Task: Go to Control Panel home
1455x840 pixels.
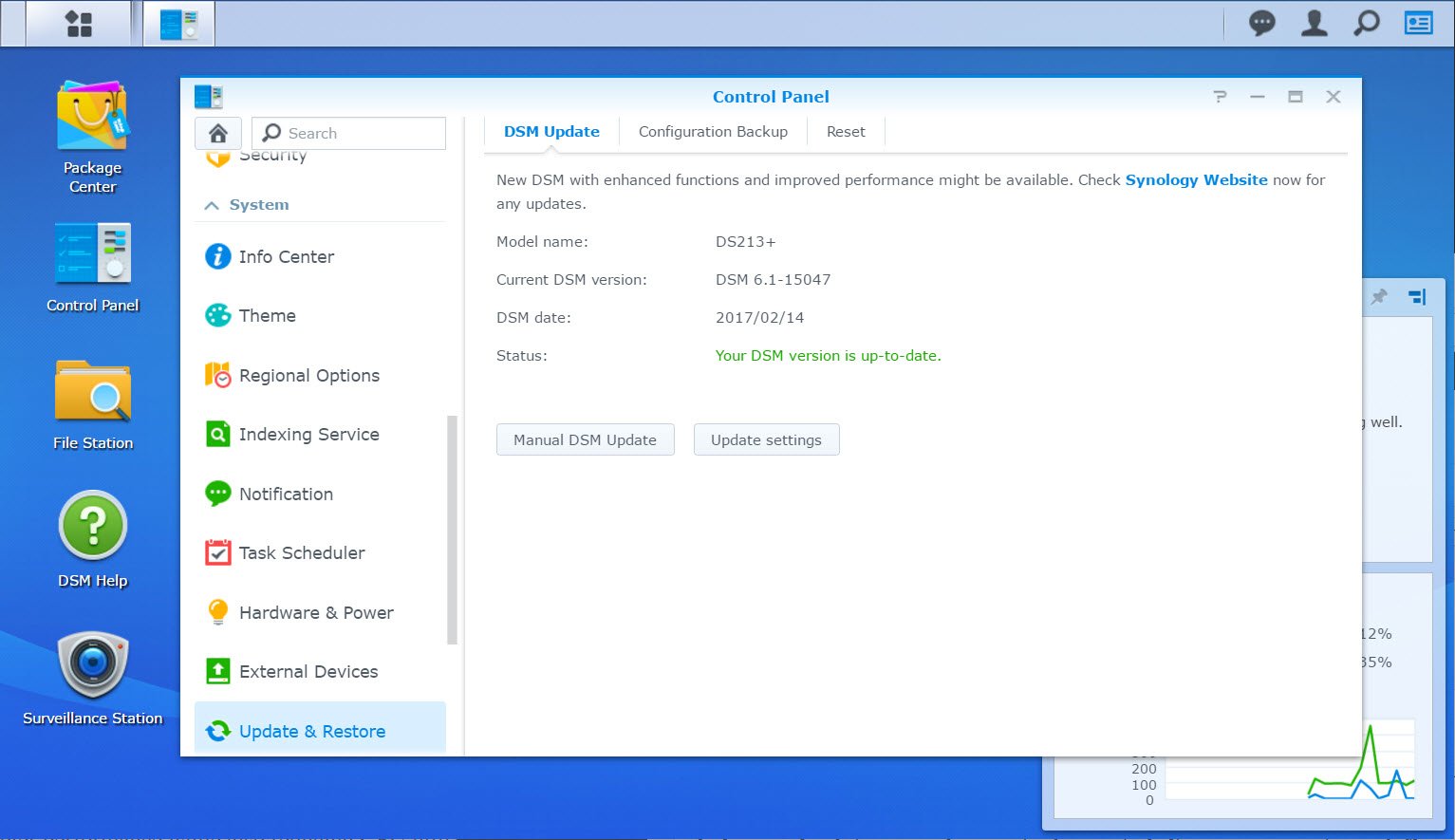Action: 218,133
